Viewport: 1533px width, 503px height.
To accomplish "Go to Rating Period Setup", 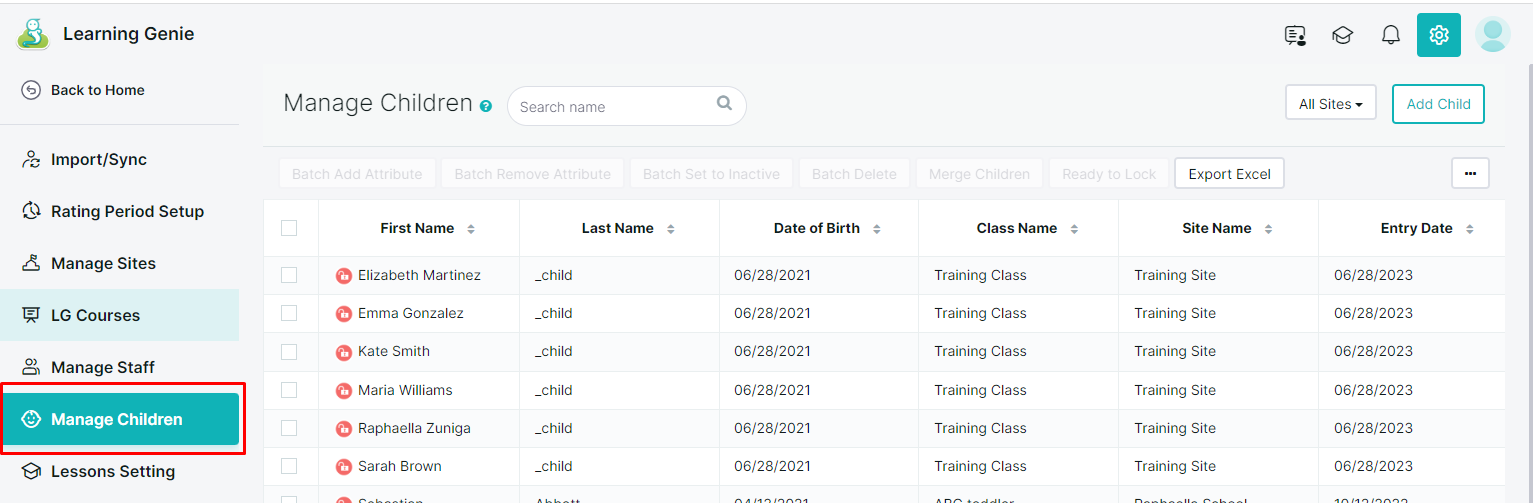I will tap(127, 211).
